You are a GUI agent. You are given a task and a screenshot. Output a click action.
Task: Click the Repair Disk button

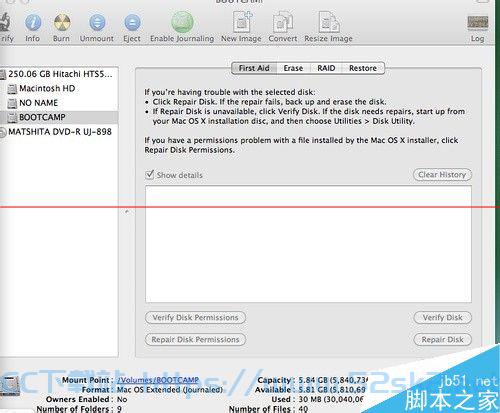(443, 339)
